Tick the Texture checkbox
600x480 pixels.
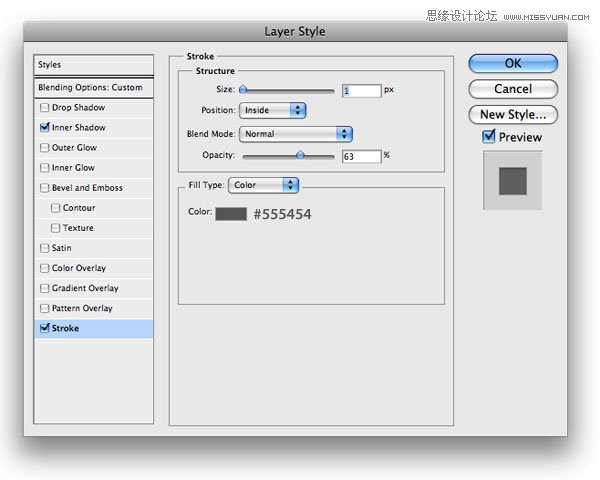[55, 228]
